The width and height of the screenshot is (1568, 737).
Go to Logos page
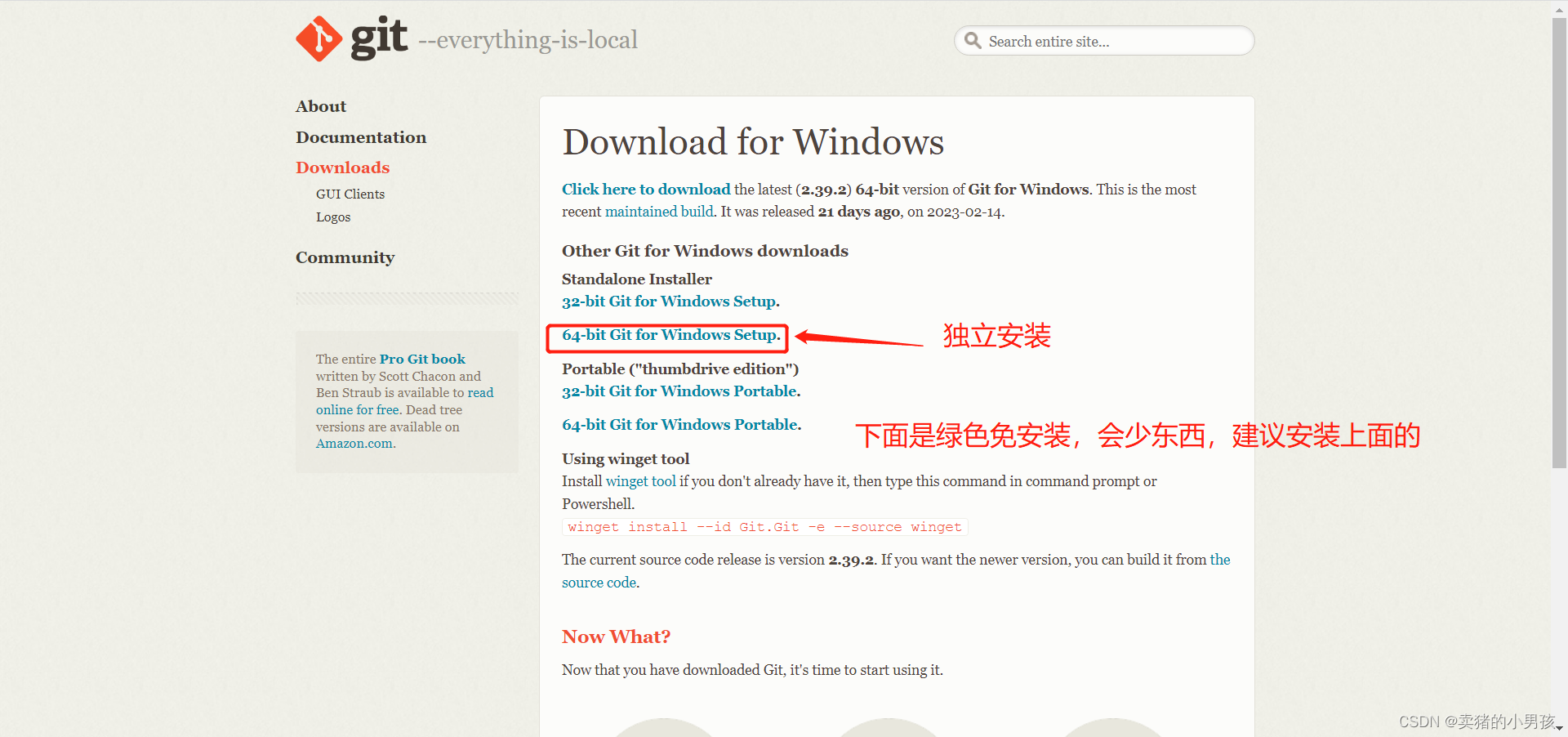(333, 217)
